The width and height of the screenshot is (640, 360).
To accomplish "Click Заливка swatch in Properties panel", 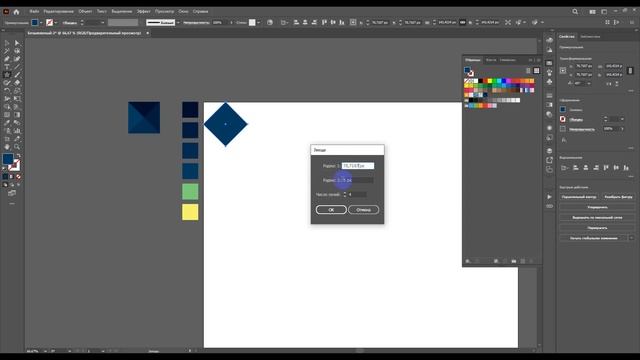I will (x=563, y=109).
